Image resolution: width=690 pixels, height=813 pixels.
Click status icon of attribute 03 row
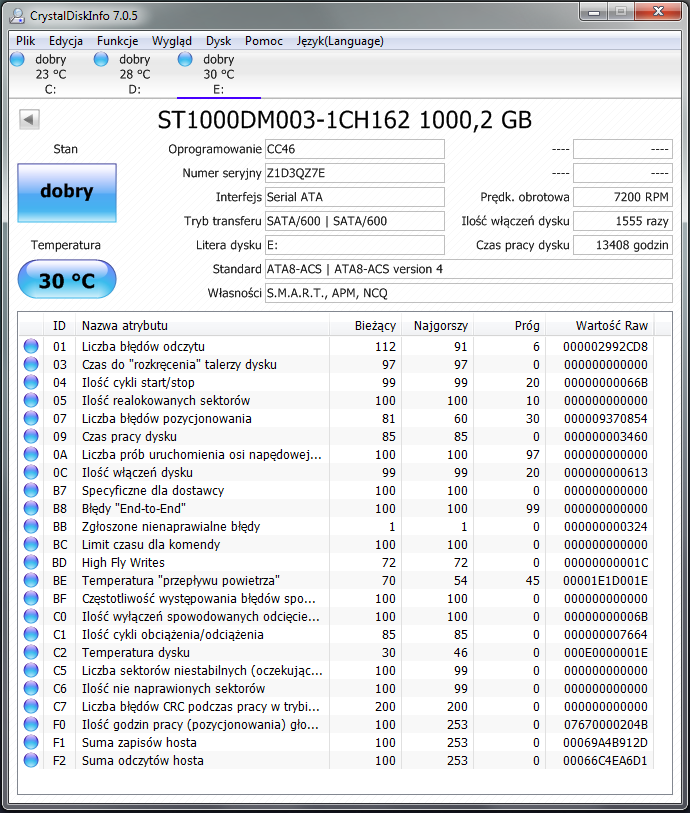[x=31, y=365]
